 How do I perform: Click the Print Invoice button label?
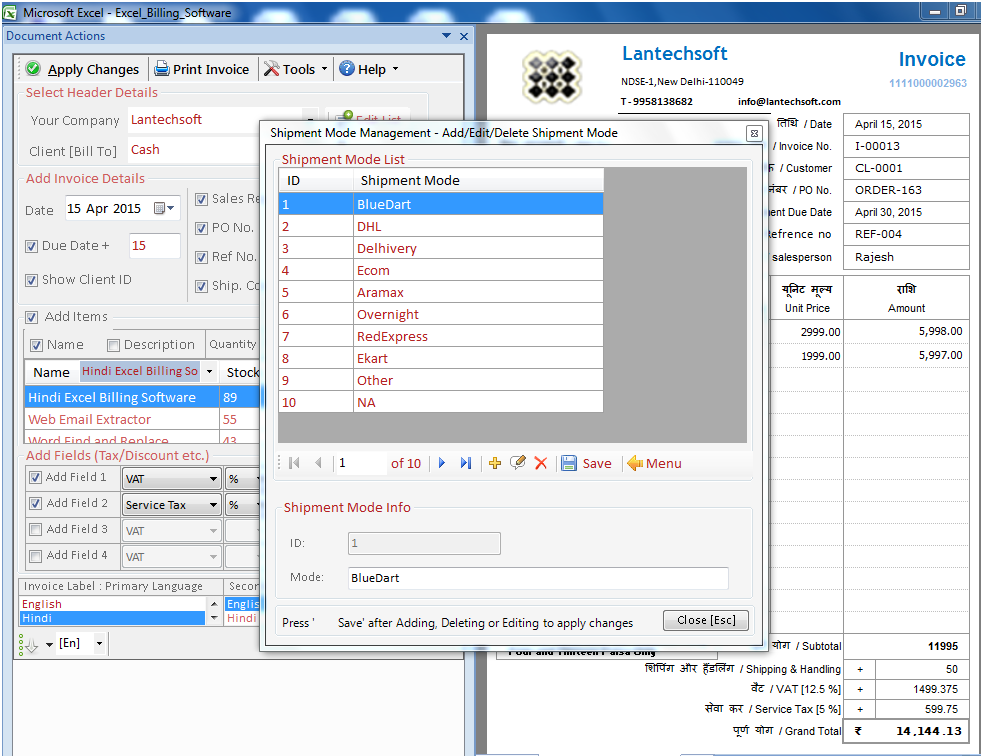(x=211, y=69)
